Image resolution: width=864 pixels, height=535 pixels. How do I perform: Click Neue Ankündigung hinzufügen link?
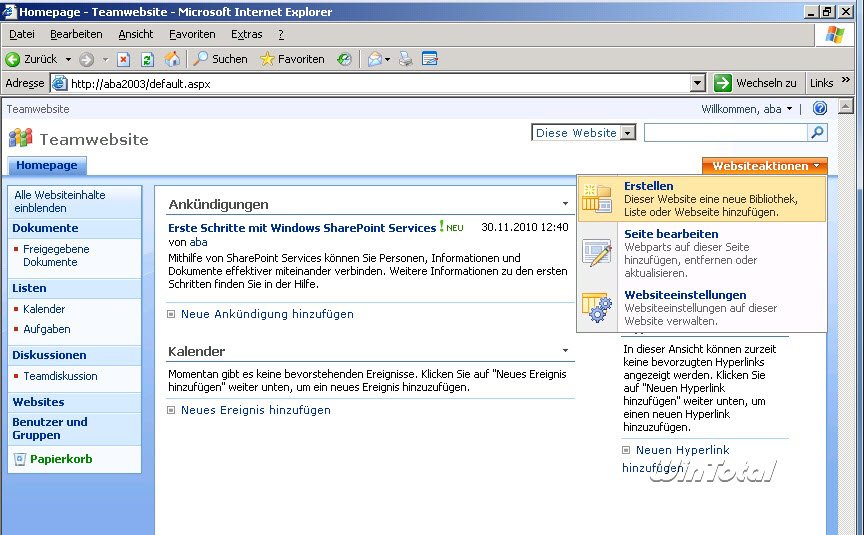(267, 314)
